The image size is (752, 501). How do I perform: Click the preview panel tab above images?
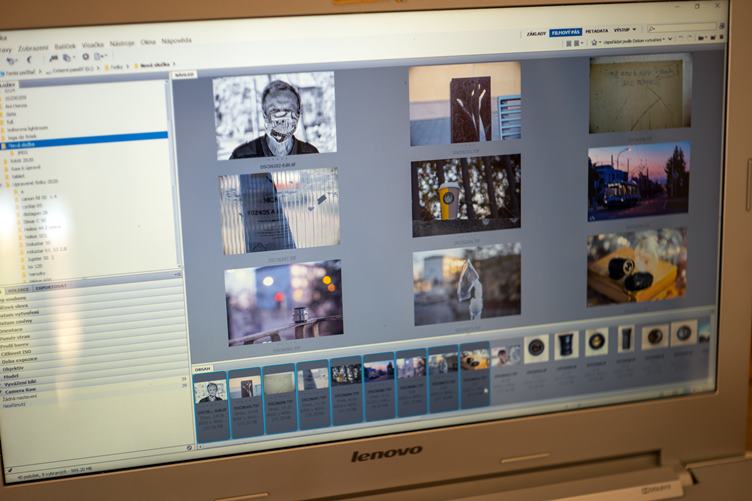[x=184, y=75]
